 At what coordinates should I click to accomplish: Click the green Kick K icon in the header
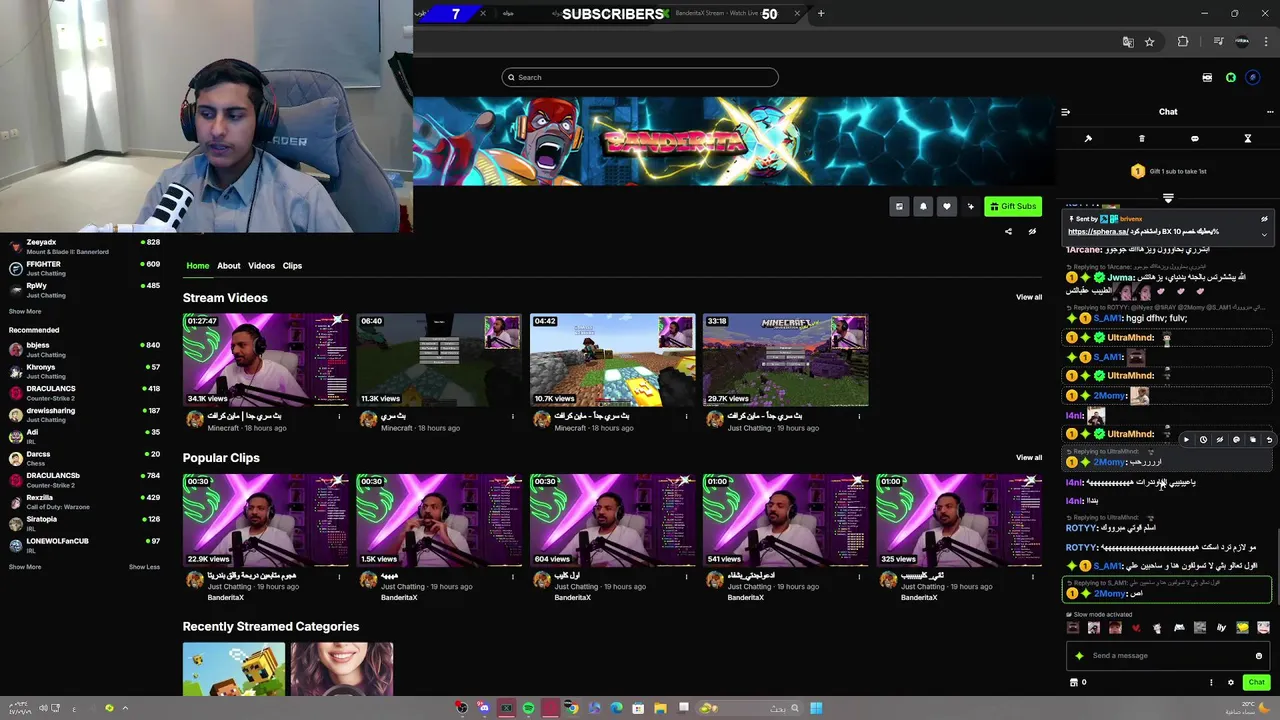[x=1231, y=78]
